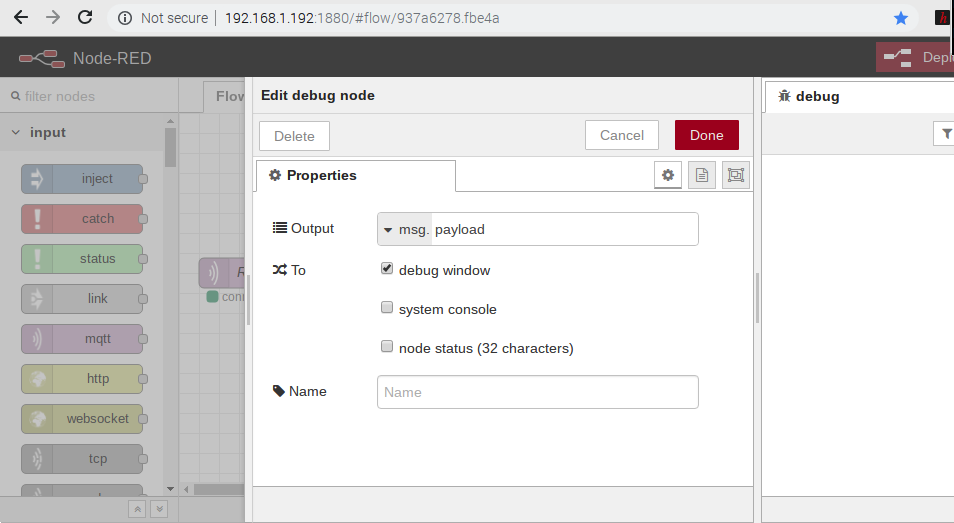Click the palette collapse-all arrows icon
Screen dimensions: 954x523
tap(137, 509)
